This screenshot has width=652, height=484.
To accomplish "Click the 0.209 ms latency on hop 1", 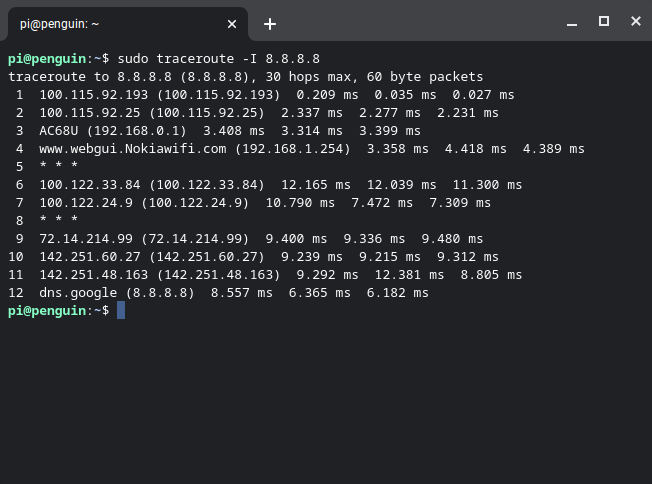I will 327,95.
